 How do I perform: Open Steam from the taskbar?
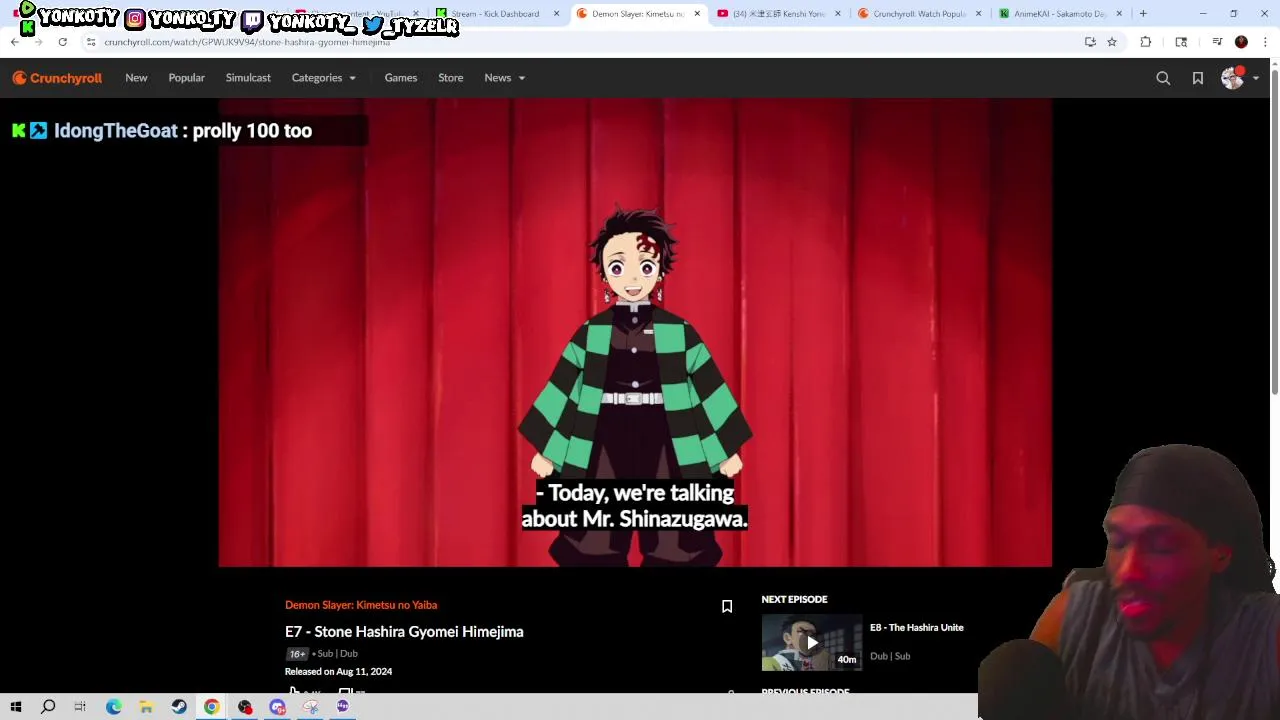coord(179,707)
